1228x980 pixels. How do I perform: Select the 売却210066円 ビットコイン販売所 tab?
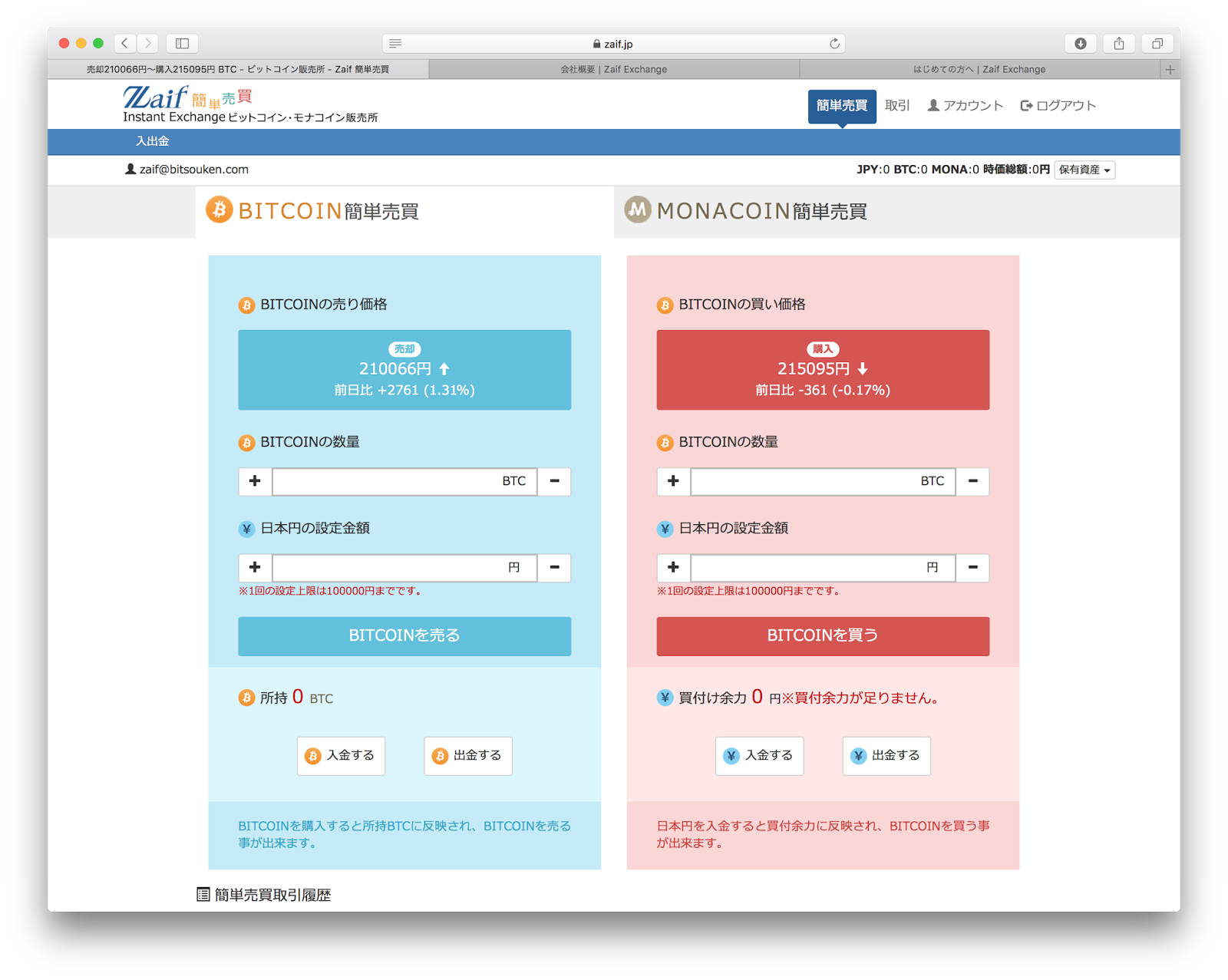tap(238, 69)
